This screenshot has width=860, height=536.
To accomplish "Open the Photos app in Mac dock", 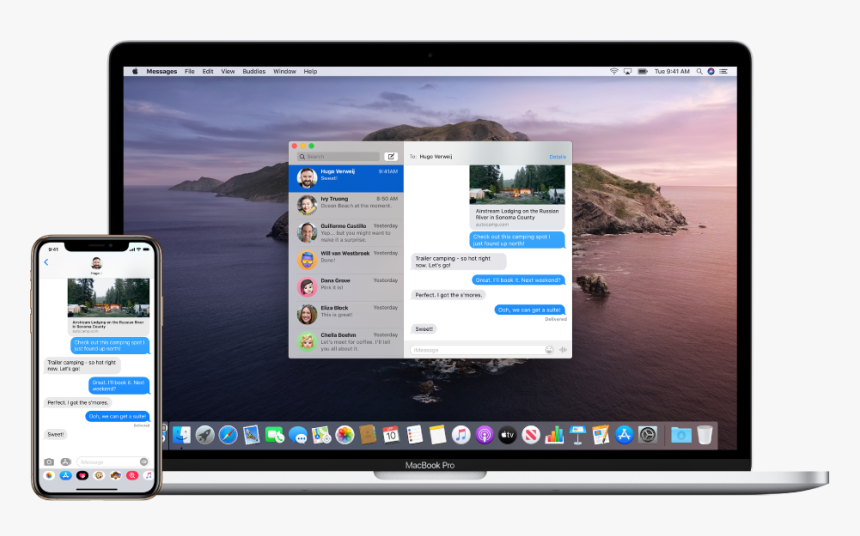I will click(344, 435).
